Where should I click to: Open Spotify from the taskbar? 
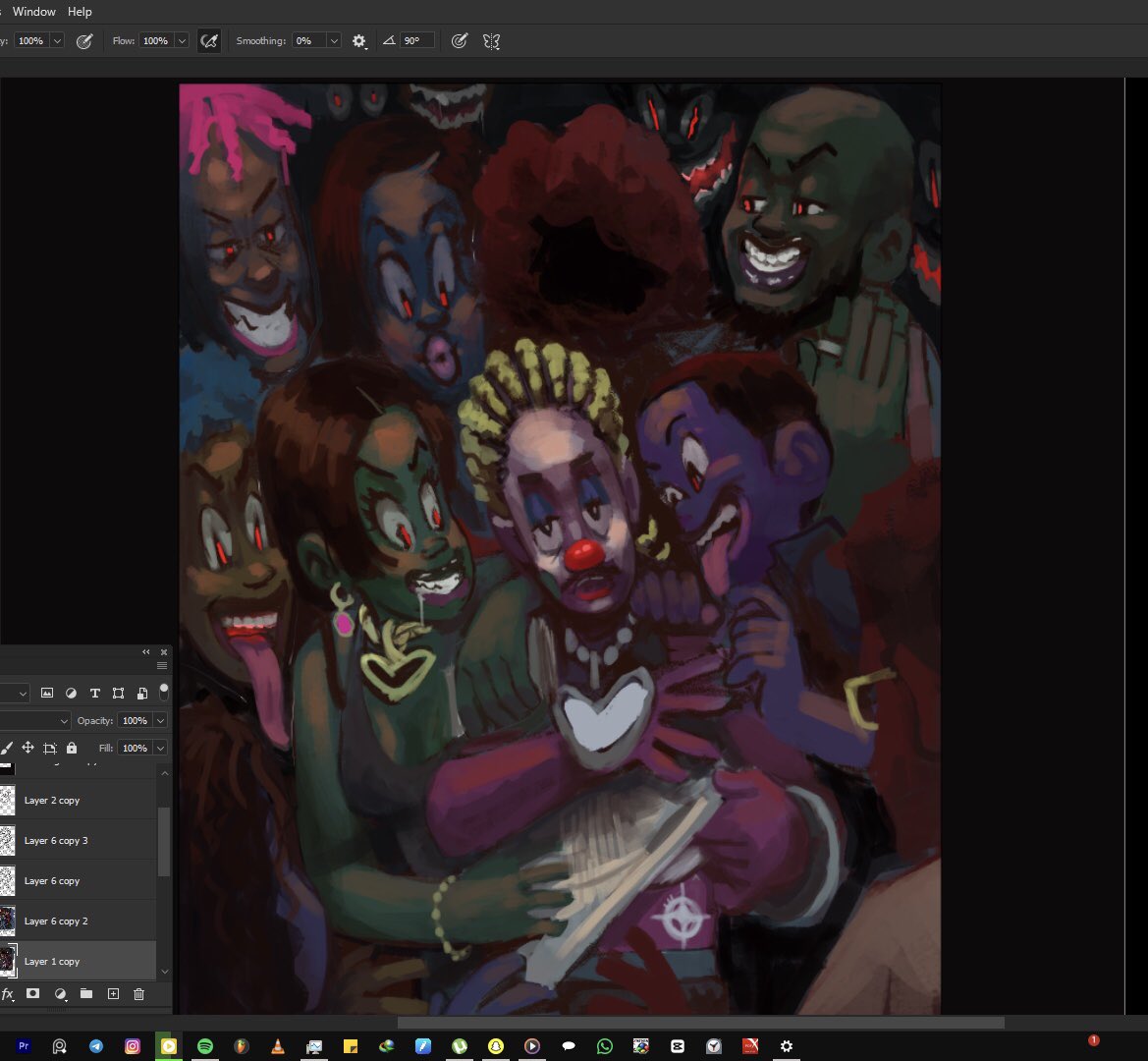click(205, 1045)
